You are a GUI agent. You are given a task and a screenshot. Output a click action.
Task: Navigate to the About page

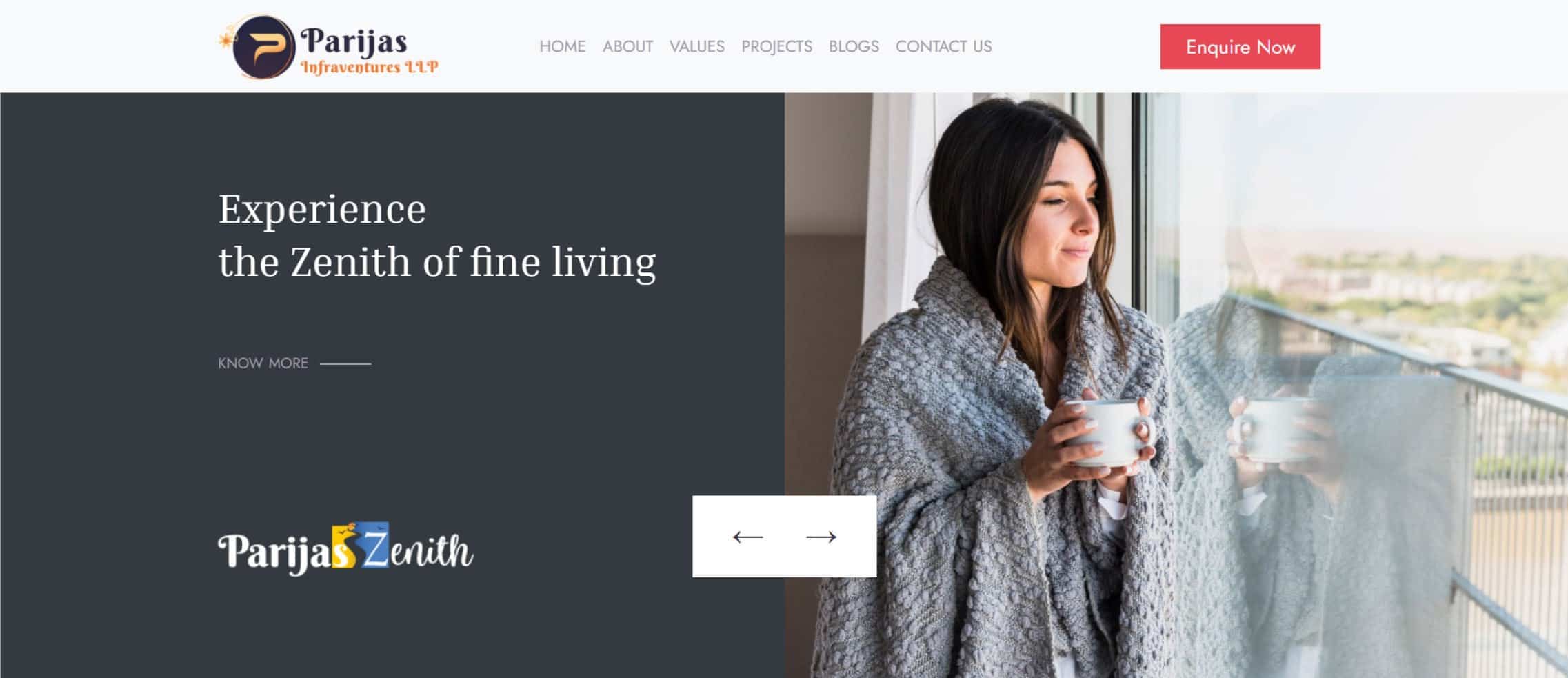pyautogui.click(x=627, y=46)
